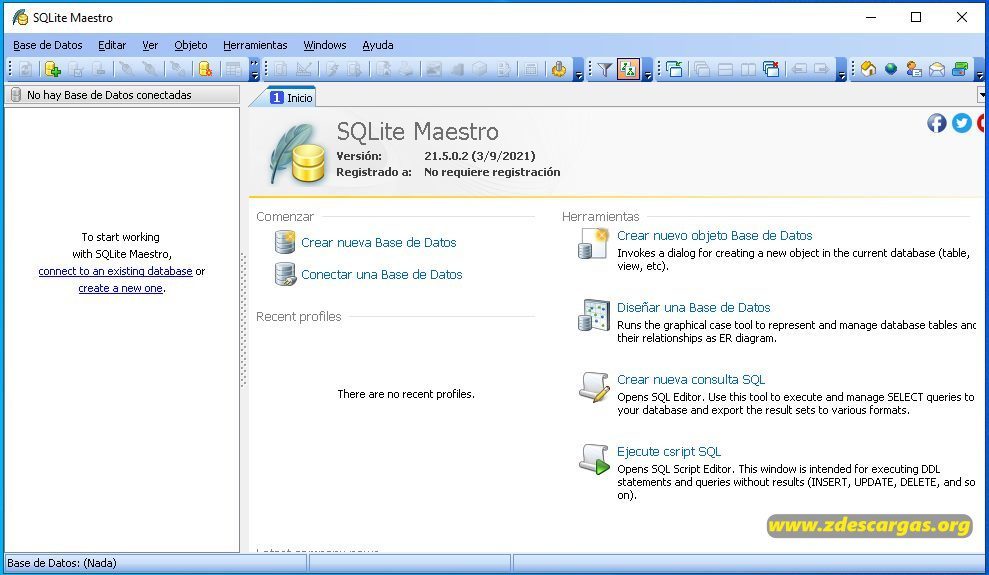Click the tile windows horizontally icon
Viewport: 989px width, 575px height.
(x=725, y=69)
